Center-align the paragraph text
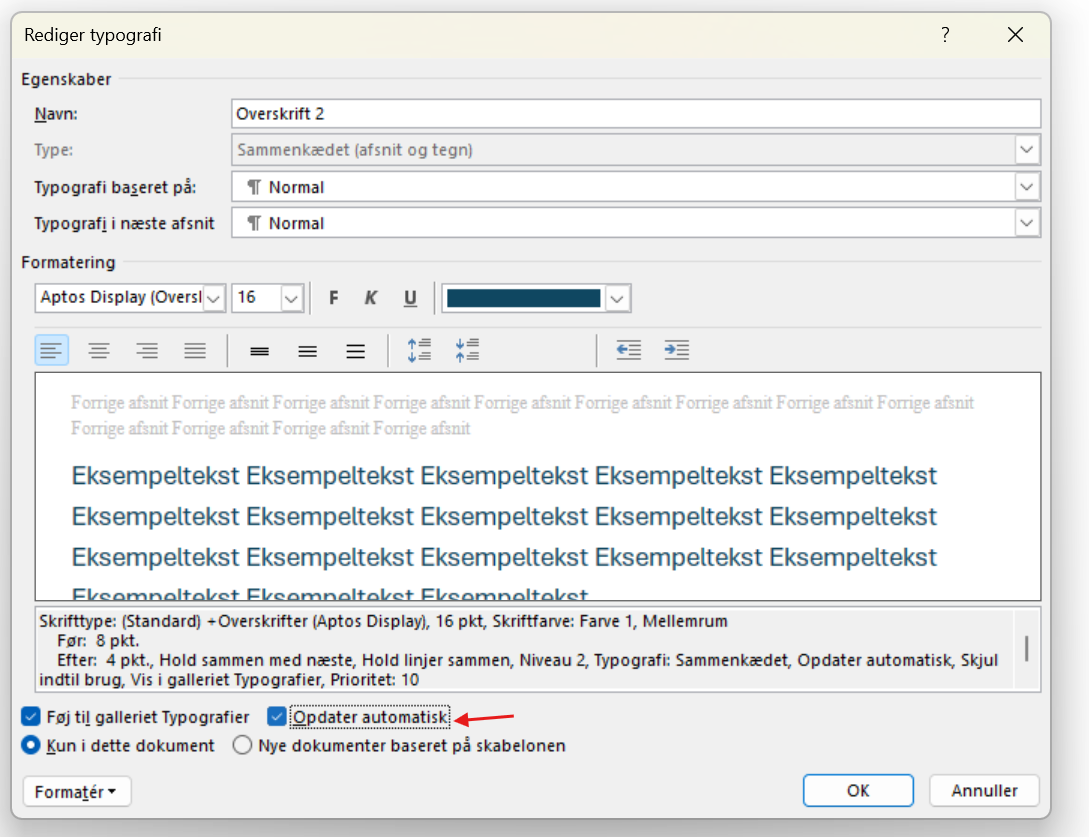 click(99, 351)
